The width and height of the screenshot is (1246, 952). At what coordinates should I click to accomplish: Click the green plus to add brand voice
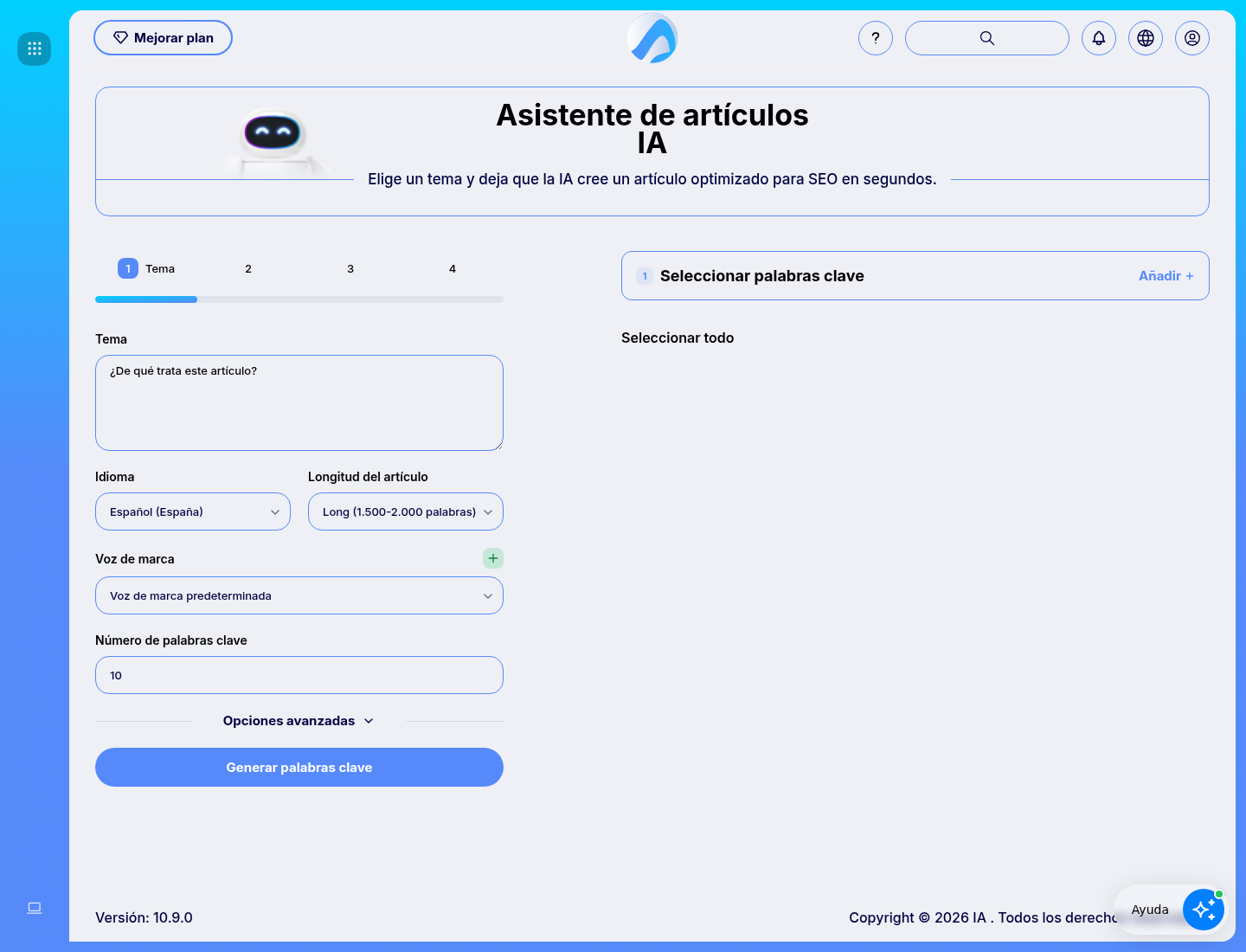[493, 558]
